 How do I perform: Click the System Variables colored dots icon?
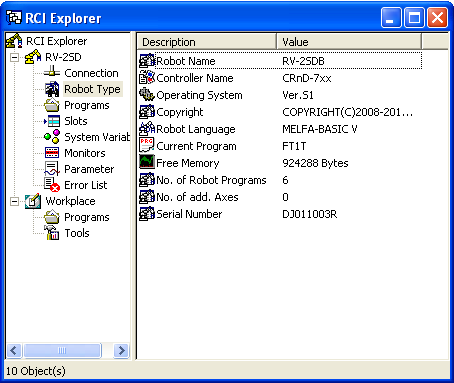point(52,137)
